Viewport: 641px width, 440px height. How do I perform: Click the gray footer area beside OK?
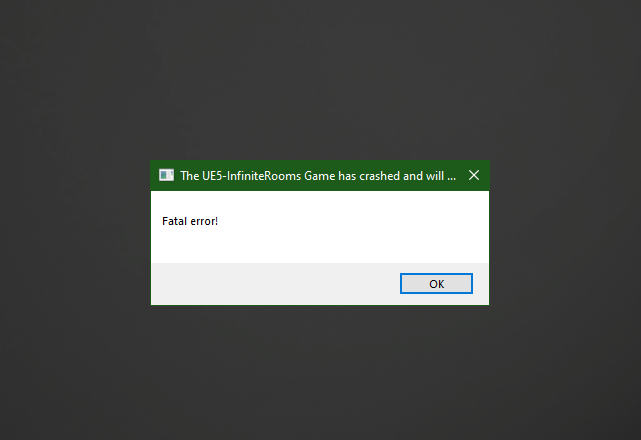274,283
